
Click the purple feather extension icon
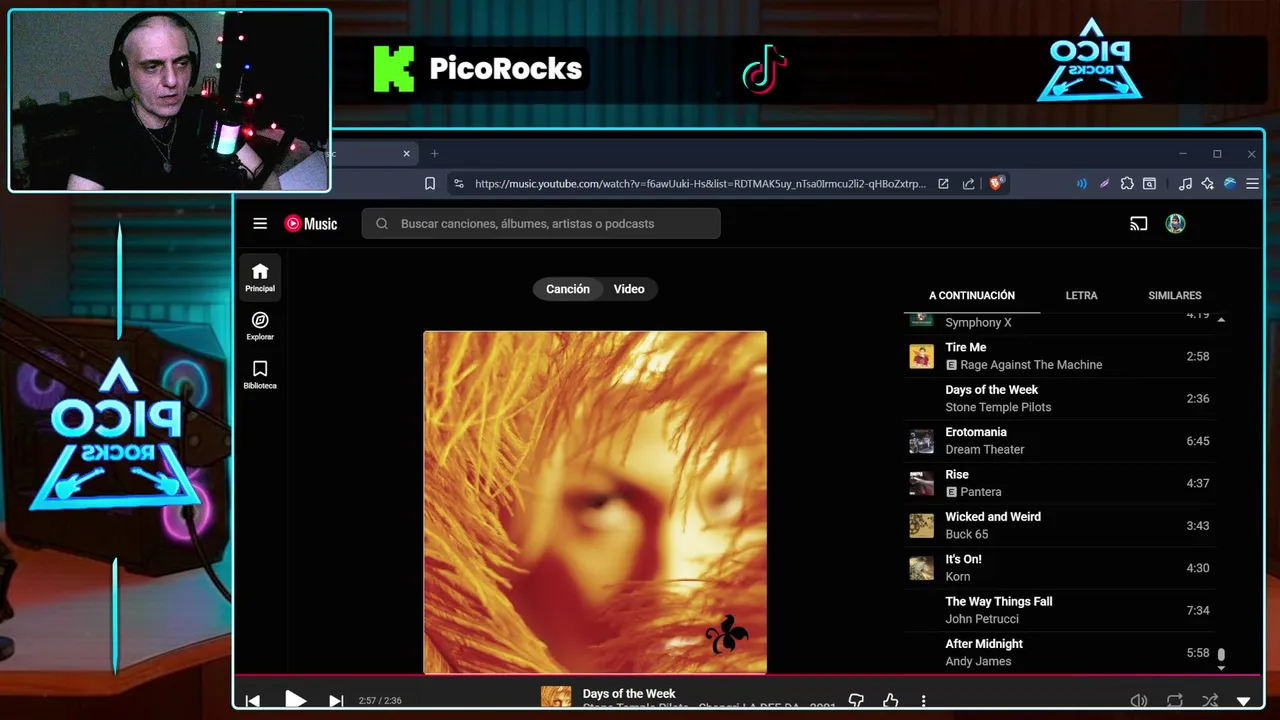(x=1104, y=184)
